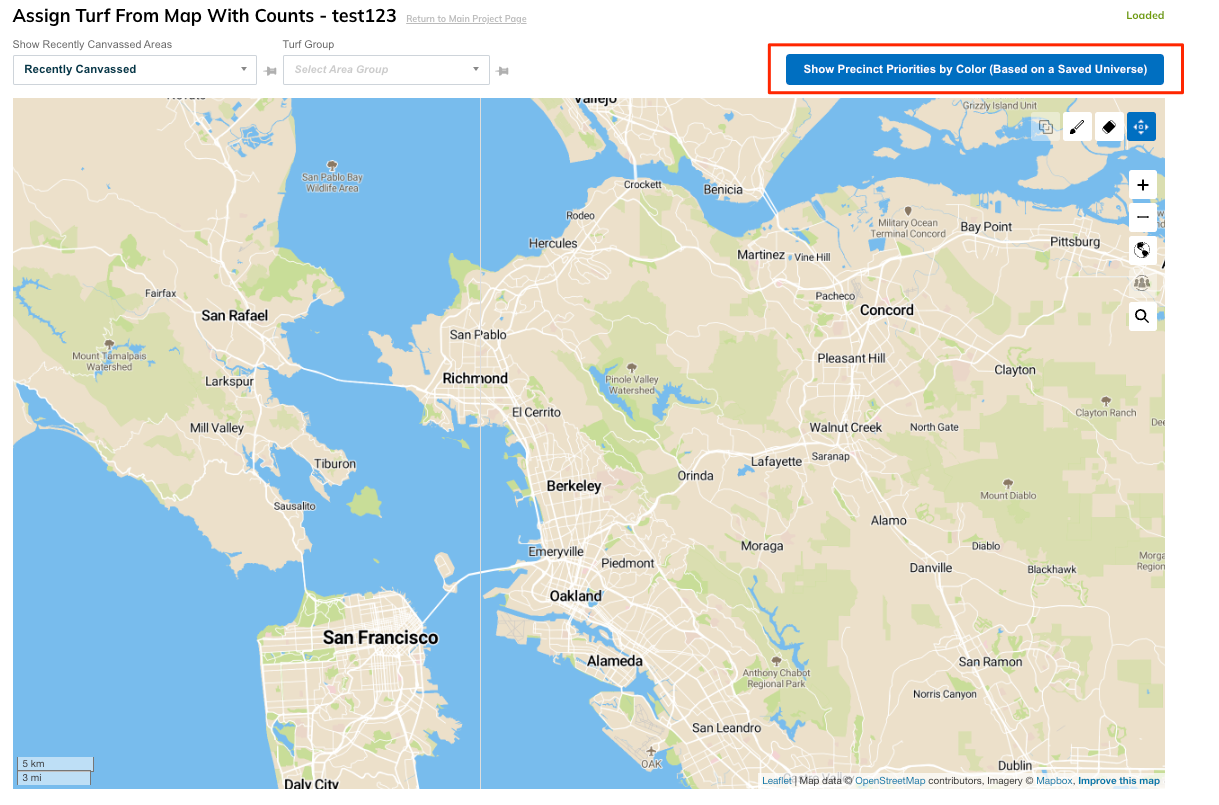Click the Hercules label on map
This screenshot has height=805, width=1219.
pyautogui.click(x=553, y=243)
